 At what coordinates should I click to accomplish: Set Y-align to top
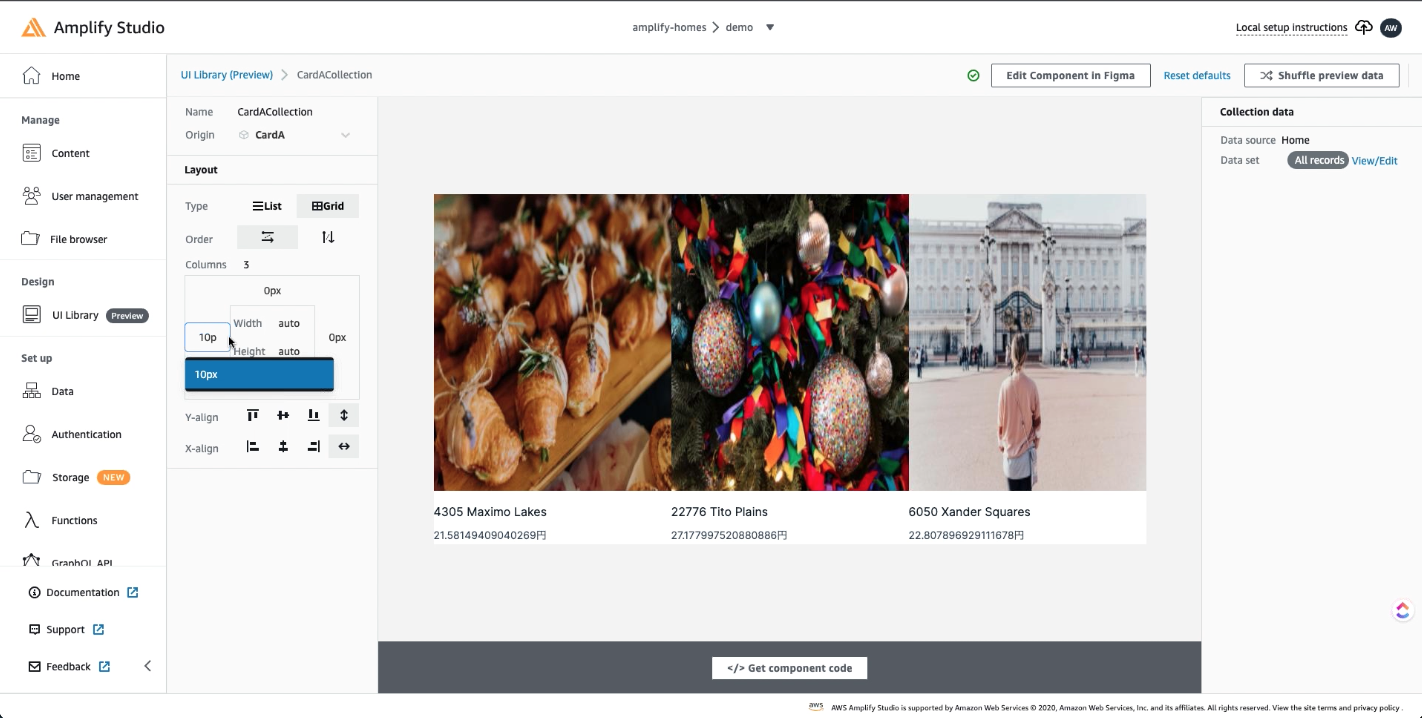253,415
